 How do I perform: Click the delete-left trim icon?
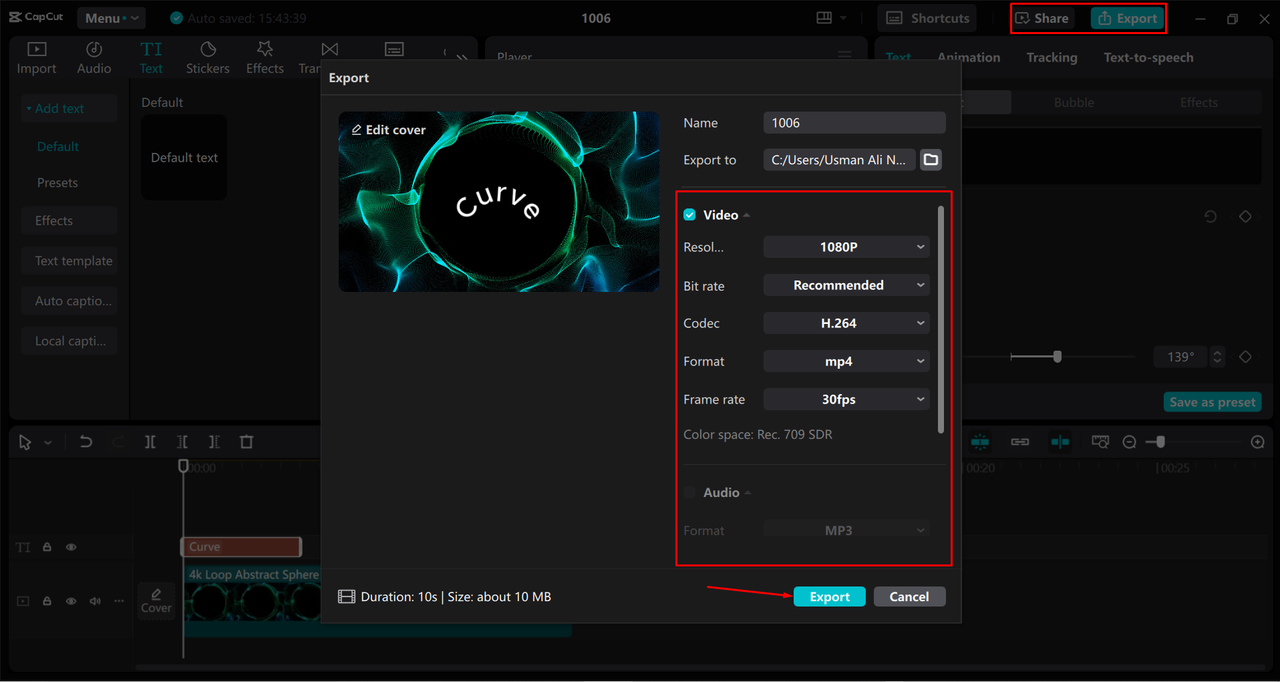(182, 442)
